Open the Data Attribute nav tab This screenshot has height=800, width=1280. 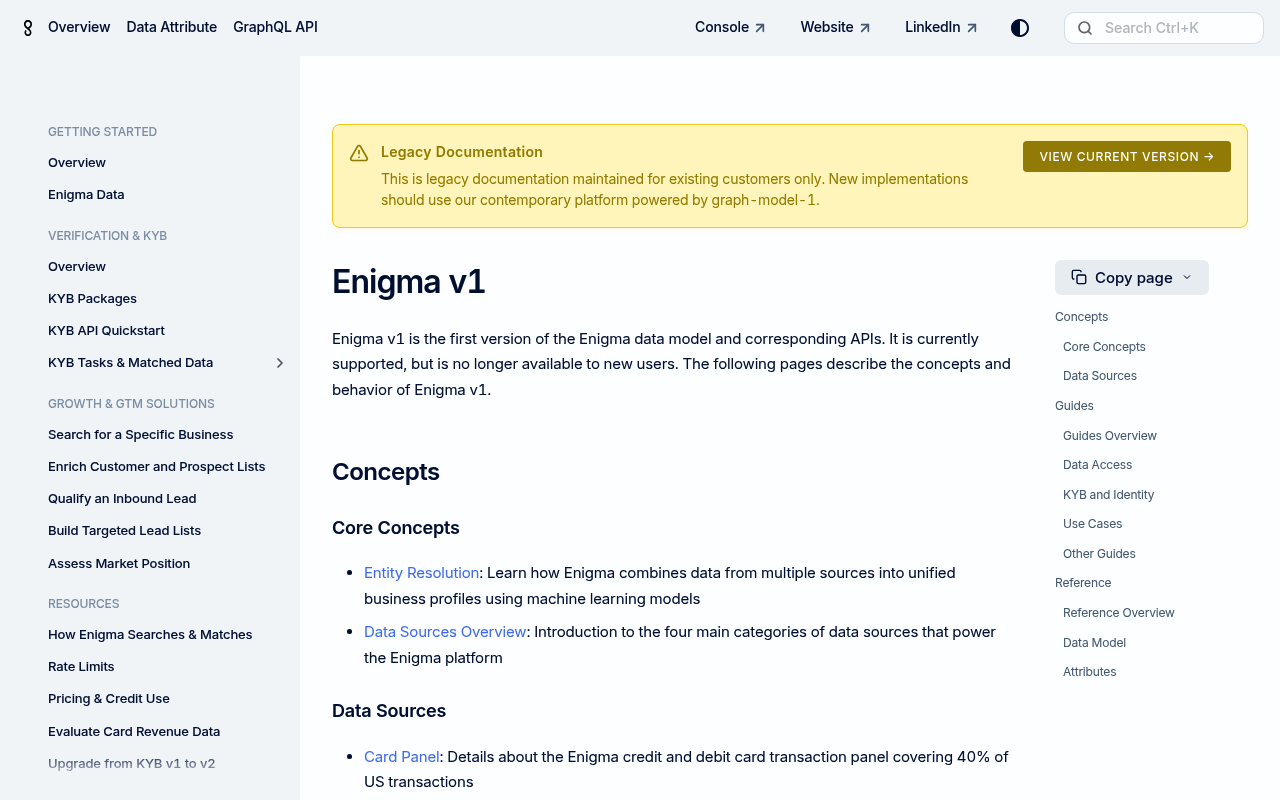point(172,27)
